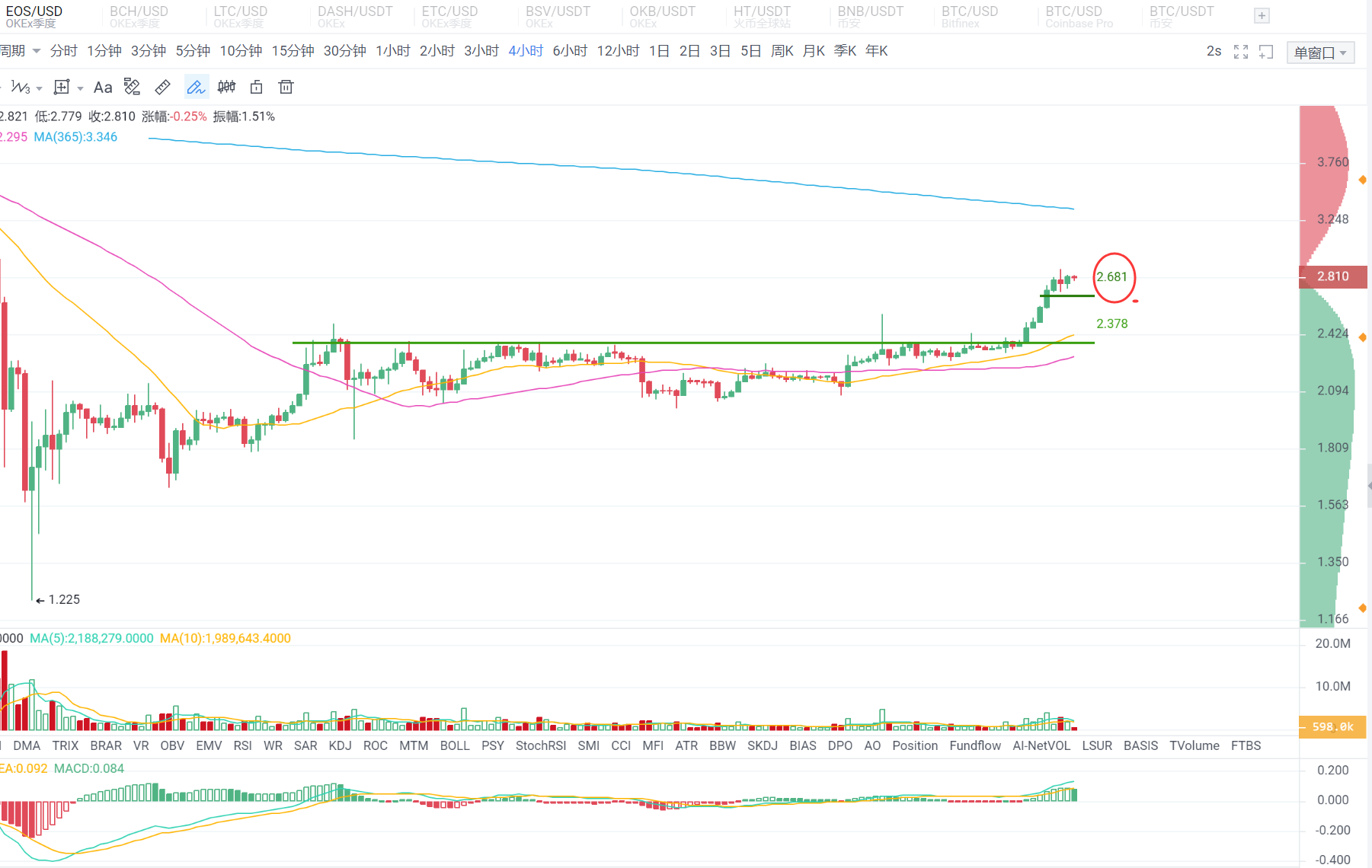
Task: Select the 分时 time-sharing view
Action: [64, 51]
